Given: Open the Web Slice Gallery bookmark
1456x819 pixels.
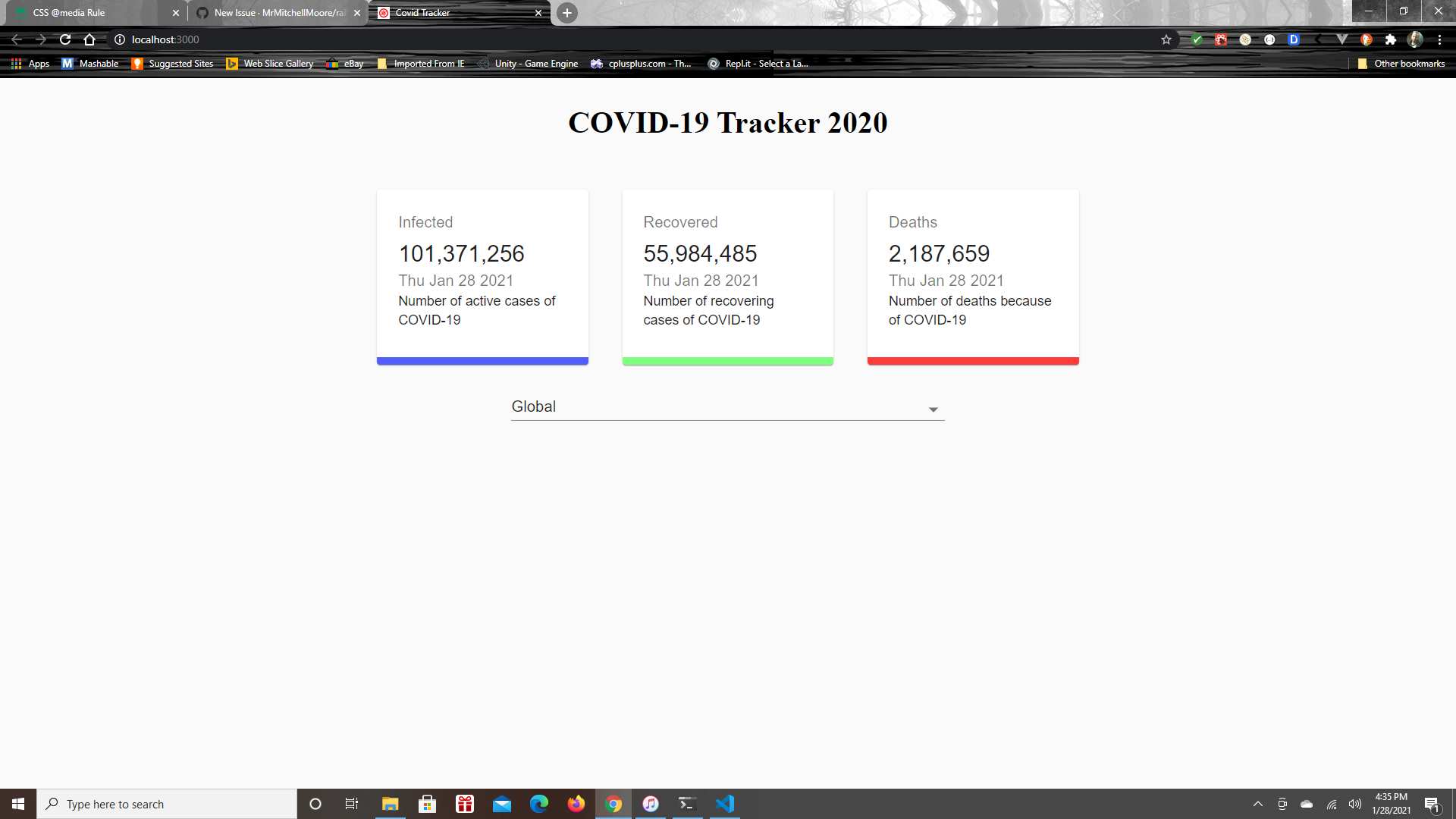Looking at the screenshot, I should coord(270,64).
